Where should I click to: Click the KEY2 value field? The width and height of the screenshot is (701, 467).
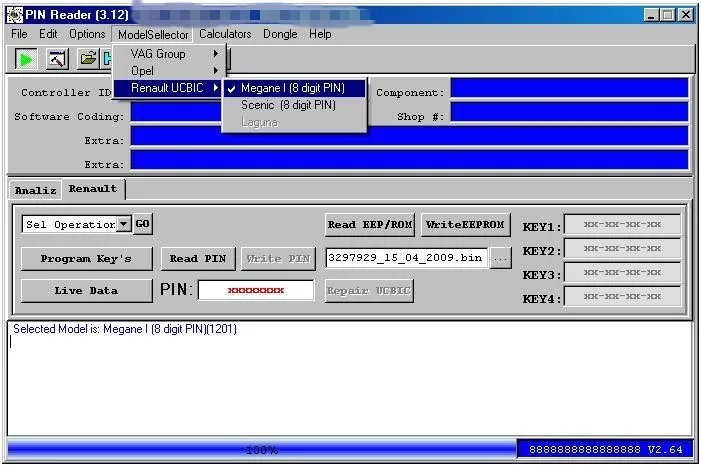[x=622, y=248]
